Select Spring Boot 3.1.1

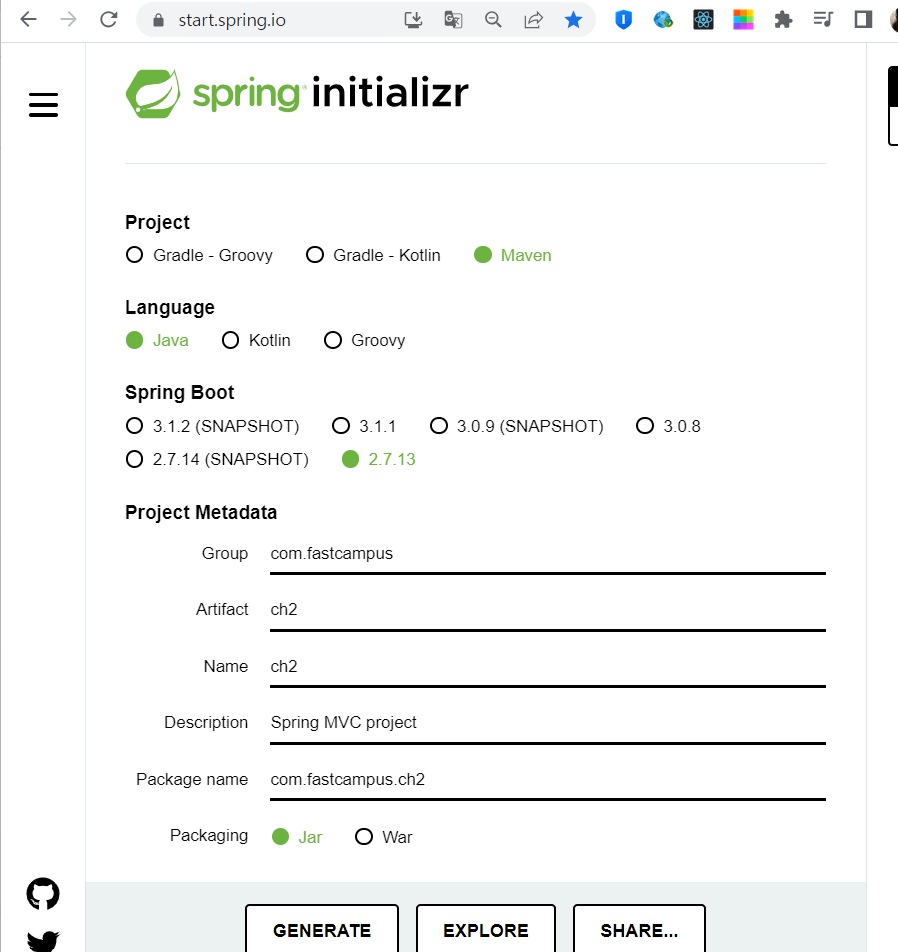pyautogui.click(x=364, y=426)
